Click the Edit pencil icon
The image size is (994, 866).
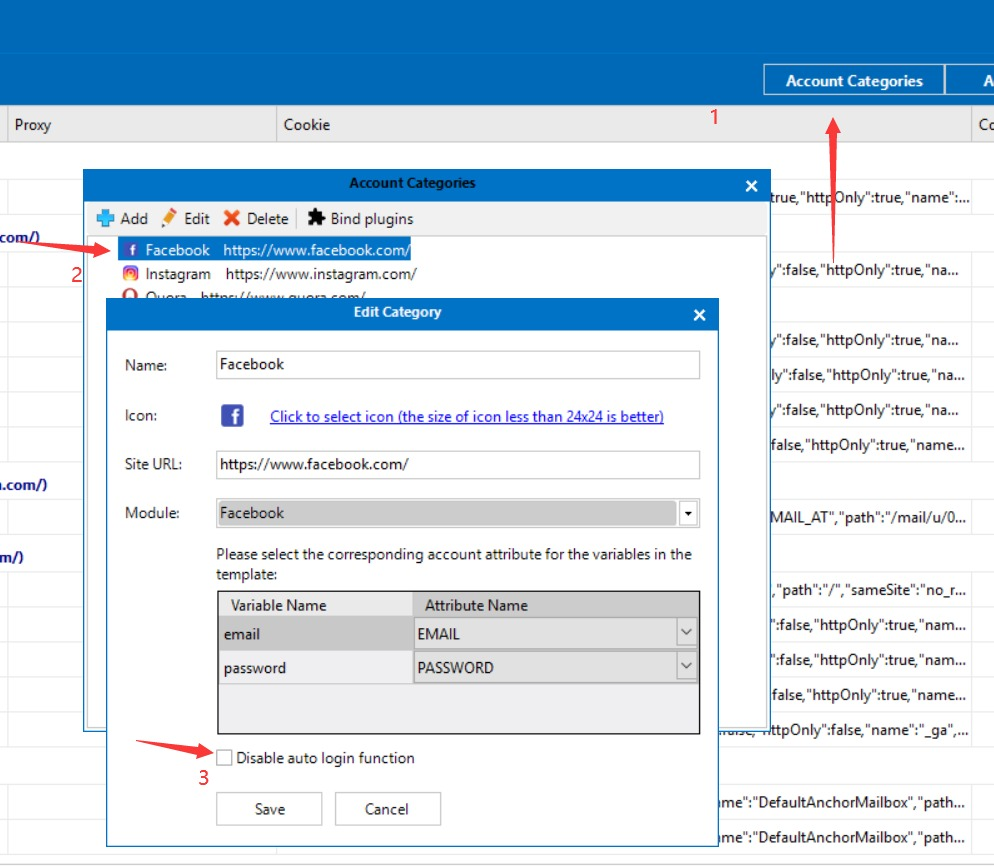point(170,218)
